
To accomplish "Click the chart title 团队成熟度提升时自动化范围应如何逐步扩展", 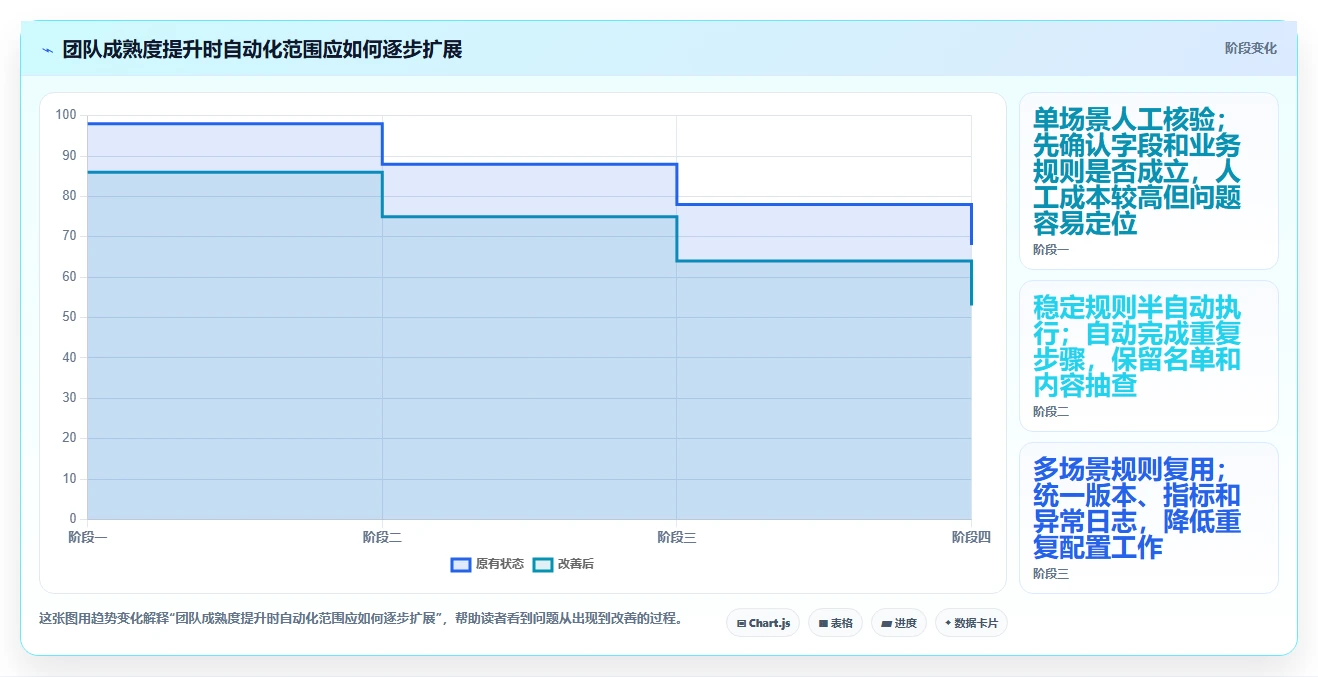I will (262, 49).
